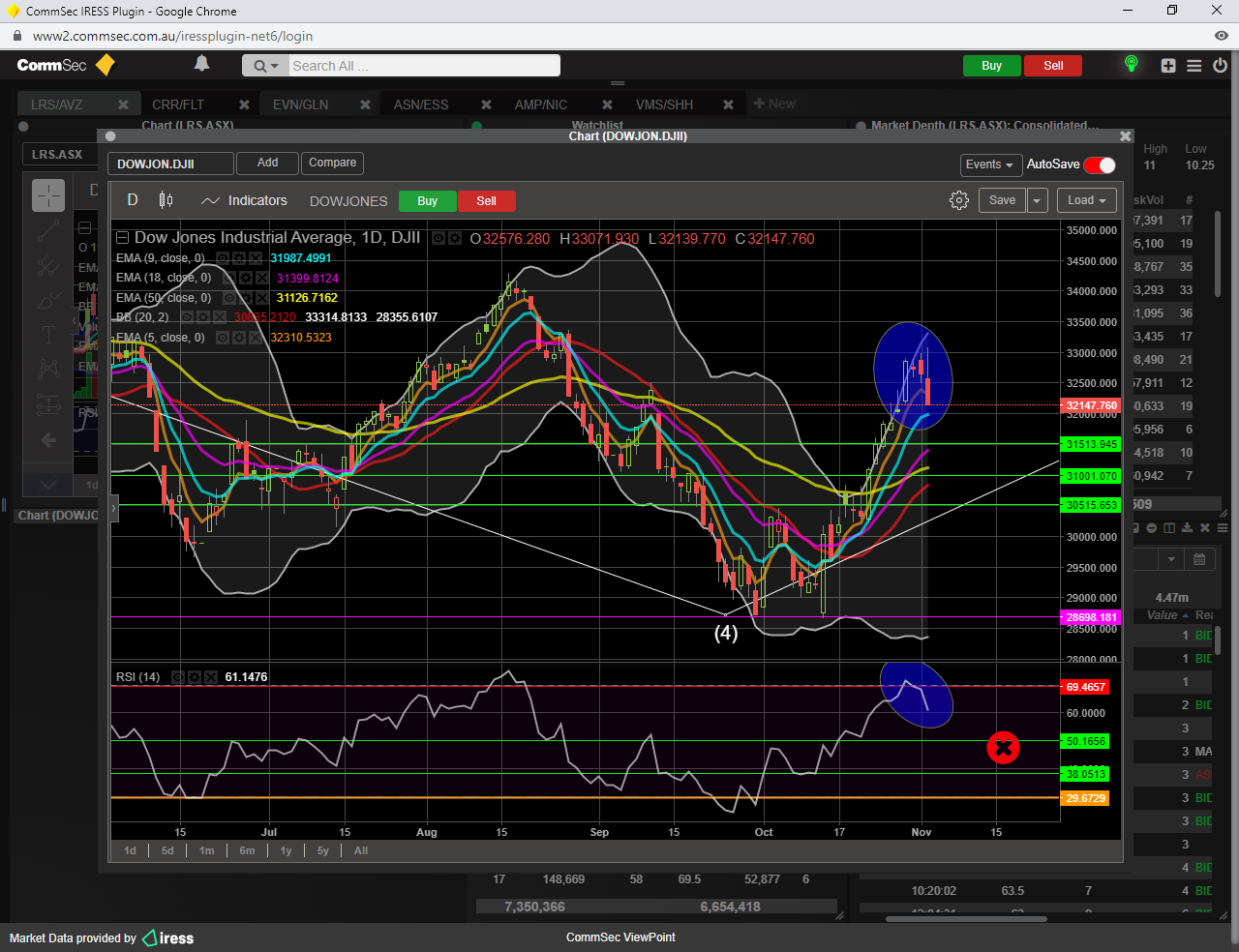Viewport: 1239px width, 952px height.
Task: Expand the chevron below drawing toolbar
Action: tap(48, 484)
